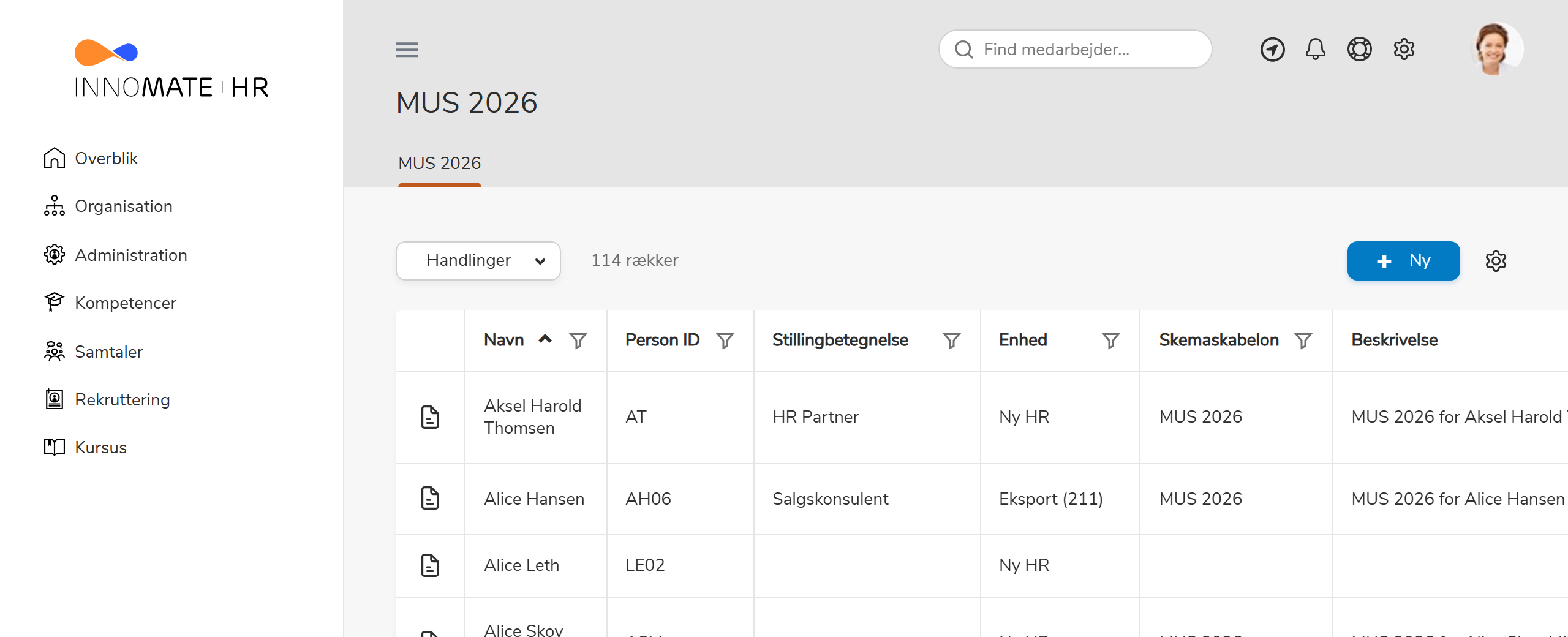Click the blue Ny button

[1403, 261]
